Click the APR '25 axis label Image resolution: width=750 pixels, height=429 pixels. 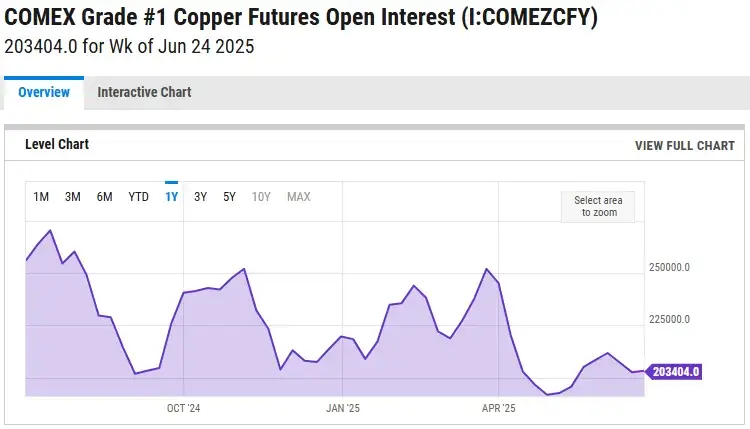point(498,408)
